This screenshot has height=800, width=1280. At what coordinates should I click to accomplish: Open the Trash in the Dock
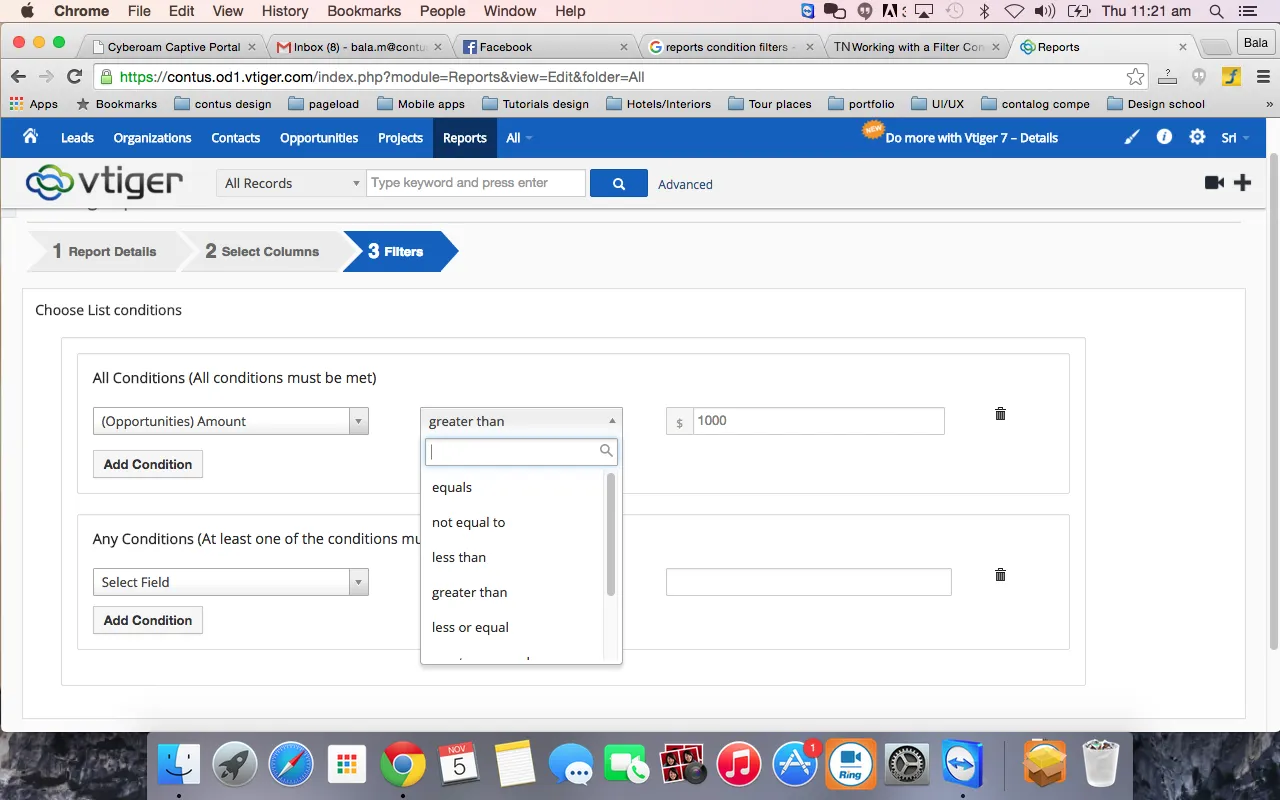coord(1100,764)
